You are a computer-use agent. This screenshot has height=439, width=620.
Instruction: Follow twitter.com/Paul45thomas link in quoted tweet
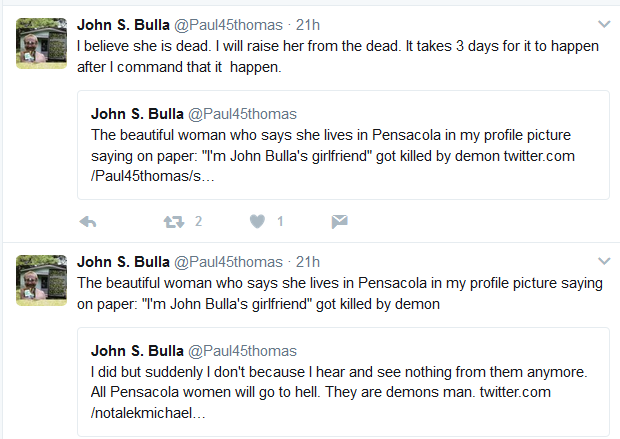(333, 166)
